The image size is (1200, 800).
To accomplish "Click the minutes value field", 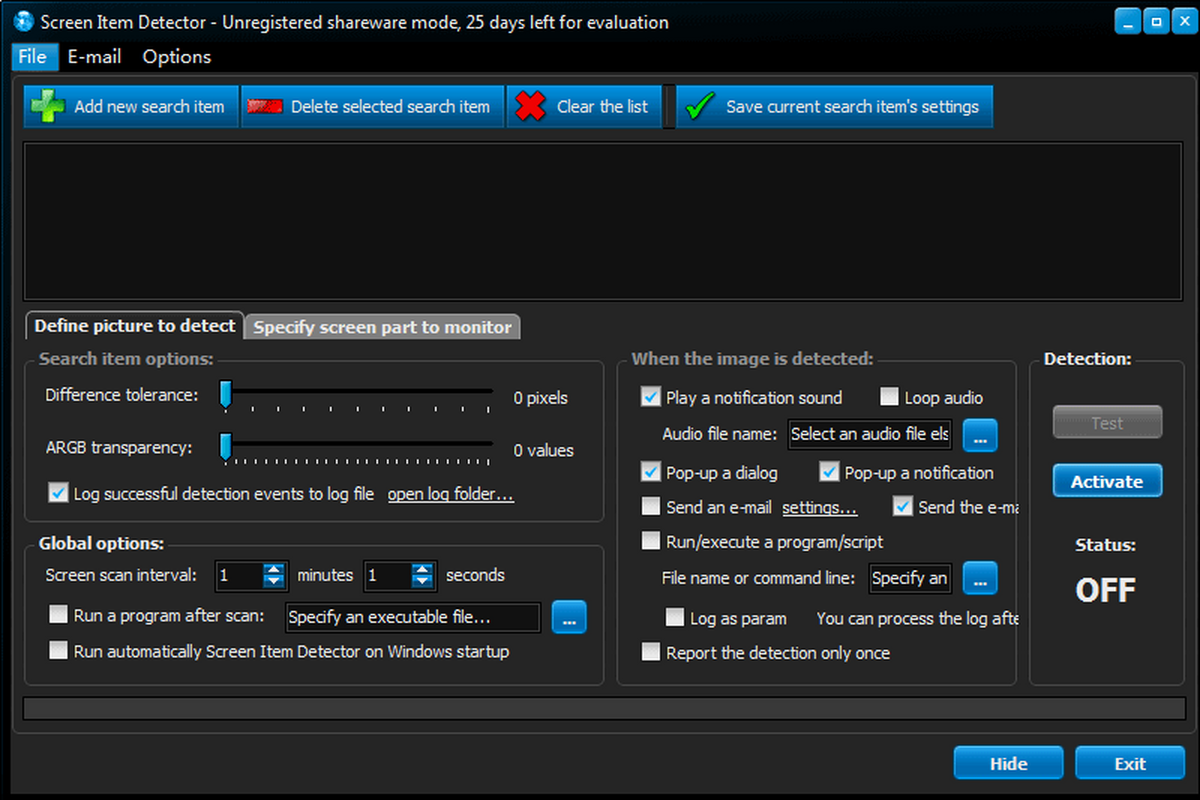I will point(240,575).
